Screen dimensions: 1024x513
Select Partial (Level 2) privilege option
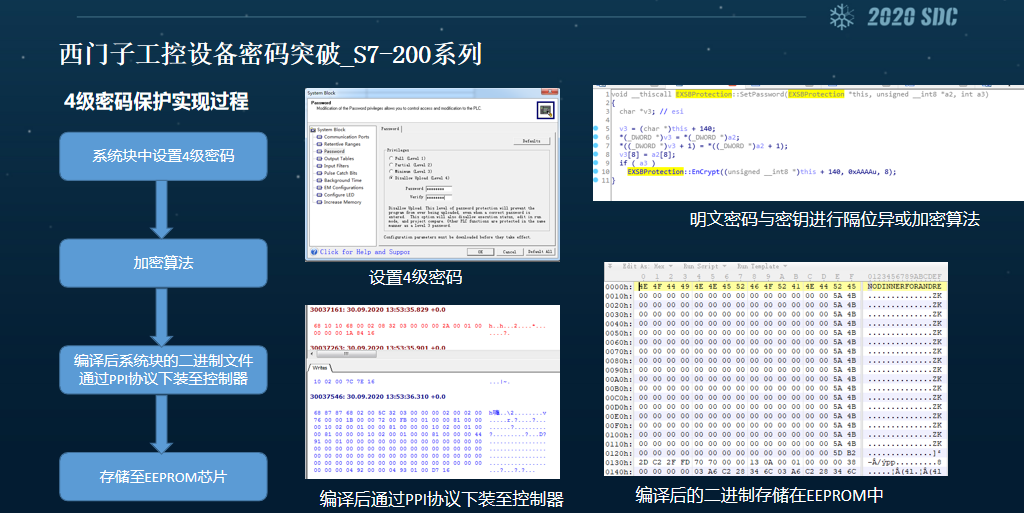tap(392, 165)
